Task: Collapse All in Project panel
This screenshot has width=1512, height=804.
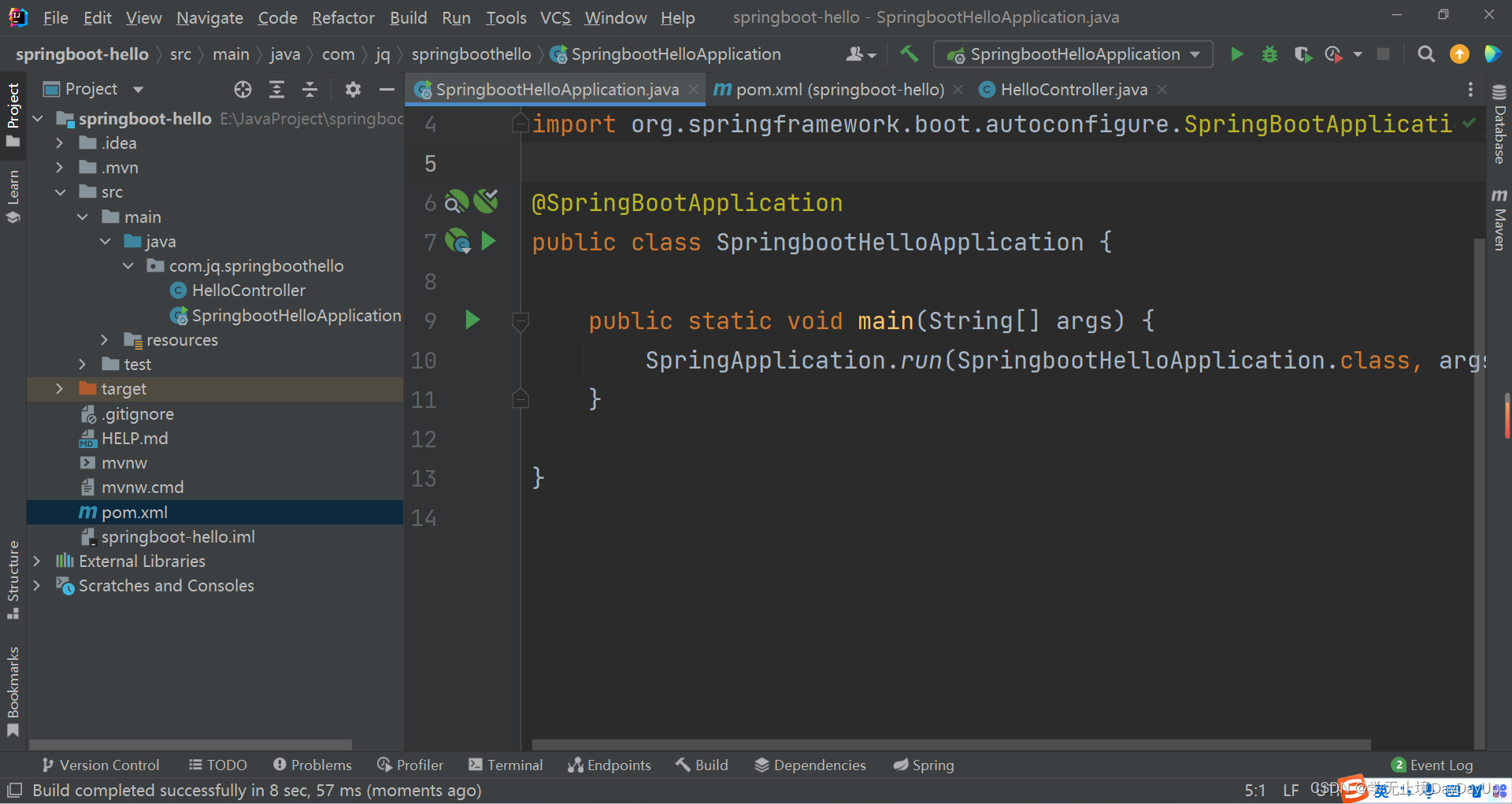Action: [x=310, y=89]
